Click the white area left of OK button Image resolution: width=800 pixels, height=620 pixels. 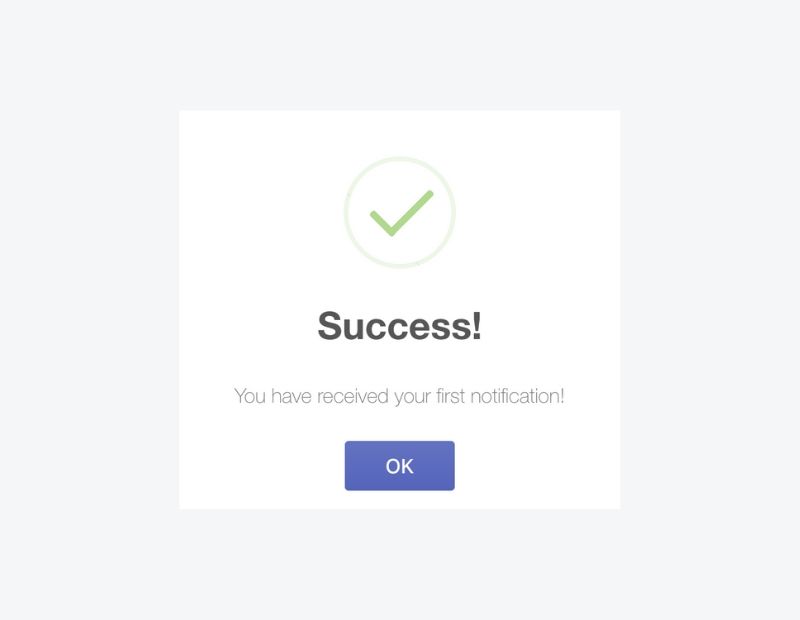(x=262, y=465)
